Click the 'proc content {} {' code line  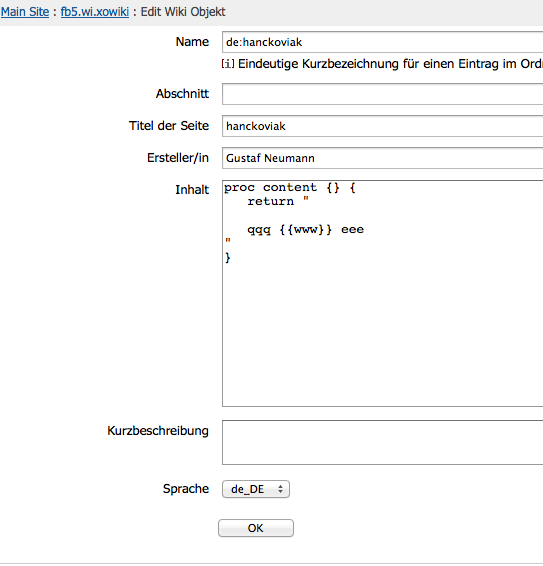pos(290,188)
